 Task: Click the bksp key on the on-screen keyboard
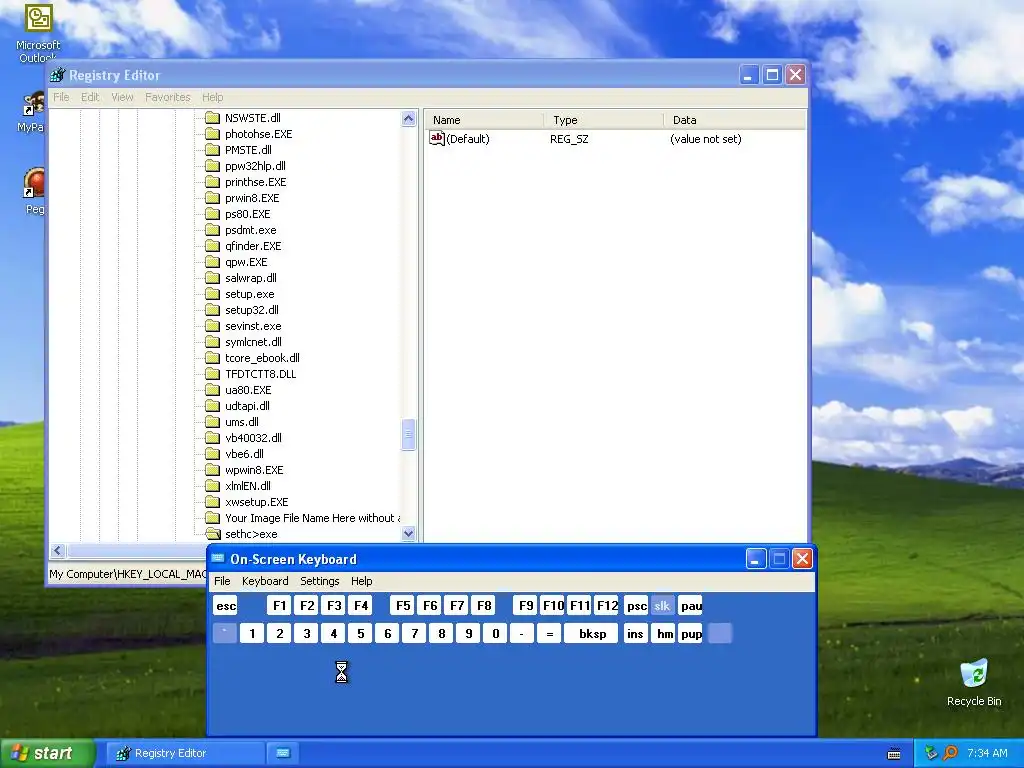pyautogui.click(x=591, y=633)
